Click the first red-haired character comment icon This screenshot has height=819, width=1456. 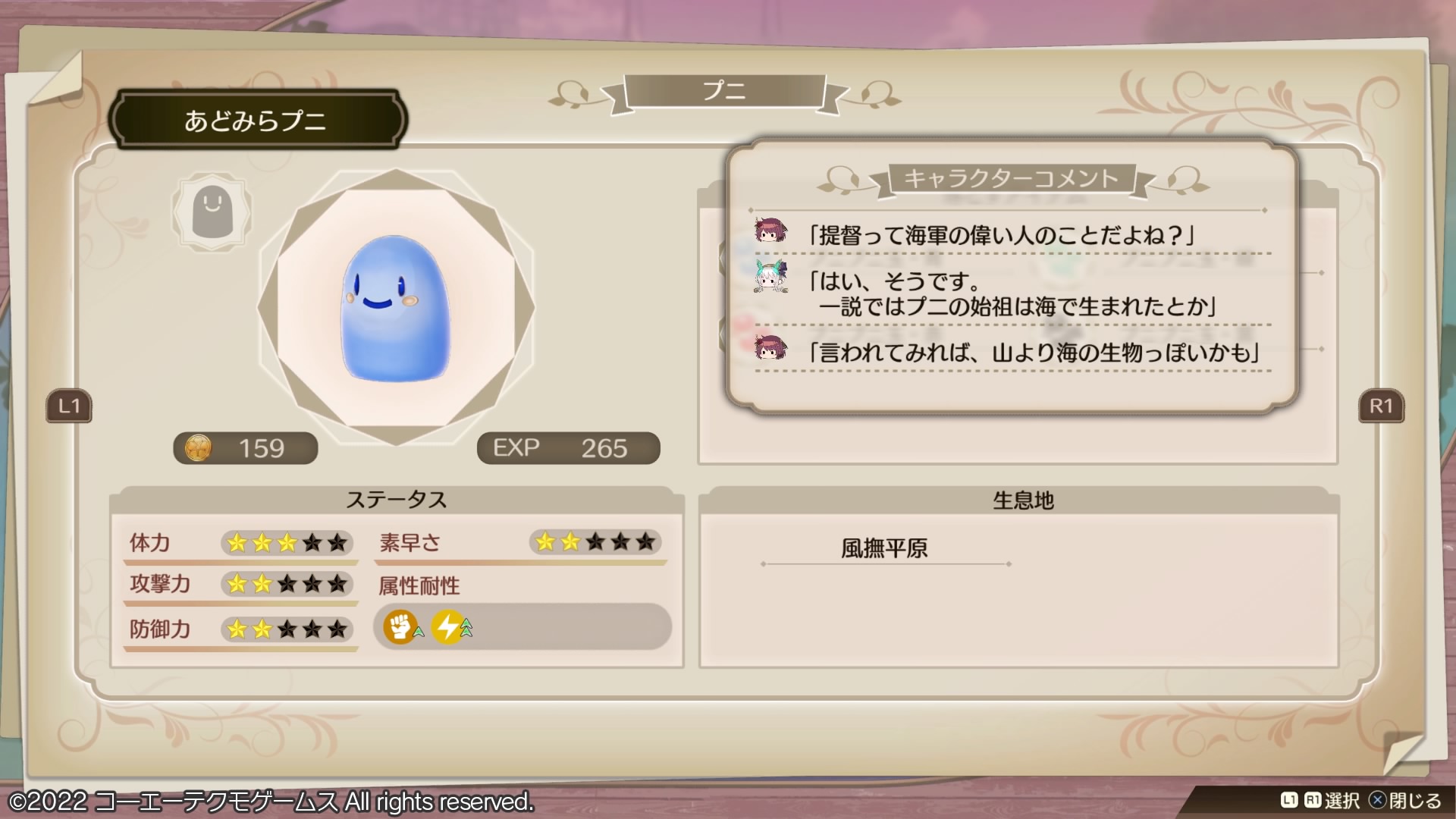coord(771,231)
